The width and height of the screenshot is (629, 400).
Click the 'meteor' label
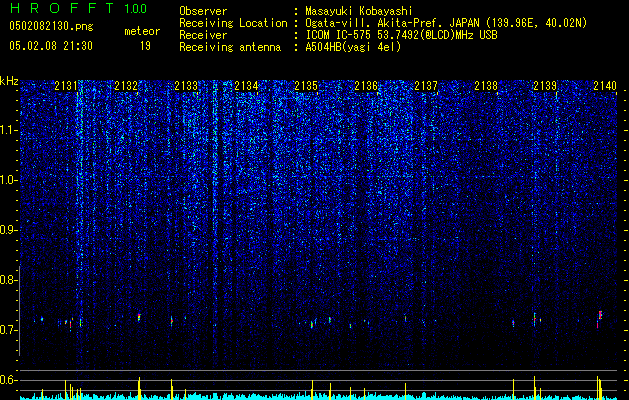tap(142, 31)
